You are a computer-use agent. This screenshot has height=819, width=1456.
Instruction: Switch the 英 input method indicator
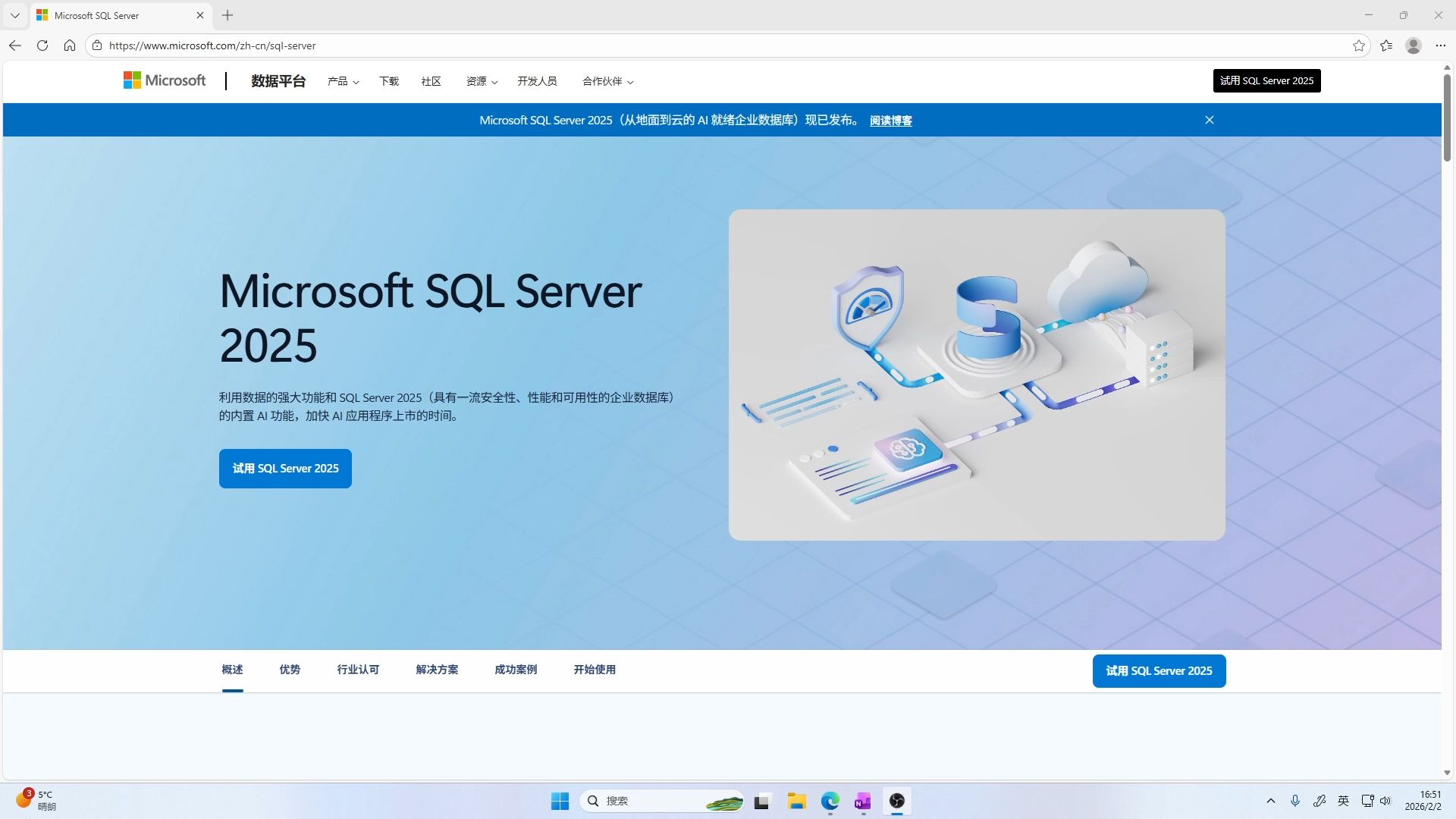1343,801
